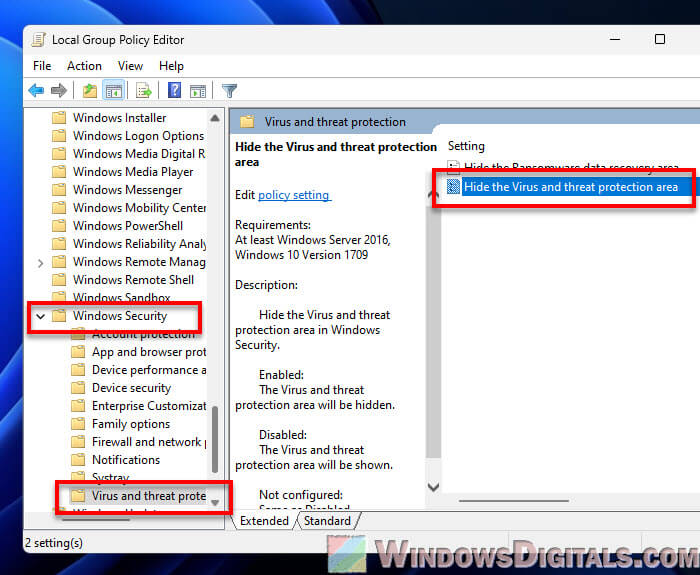The height and width of the screenshot is (575, 700).
Task: Click tree pane scroll down arrow
Action: (215, 503)
